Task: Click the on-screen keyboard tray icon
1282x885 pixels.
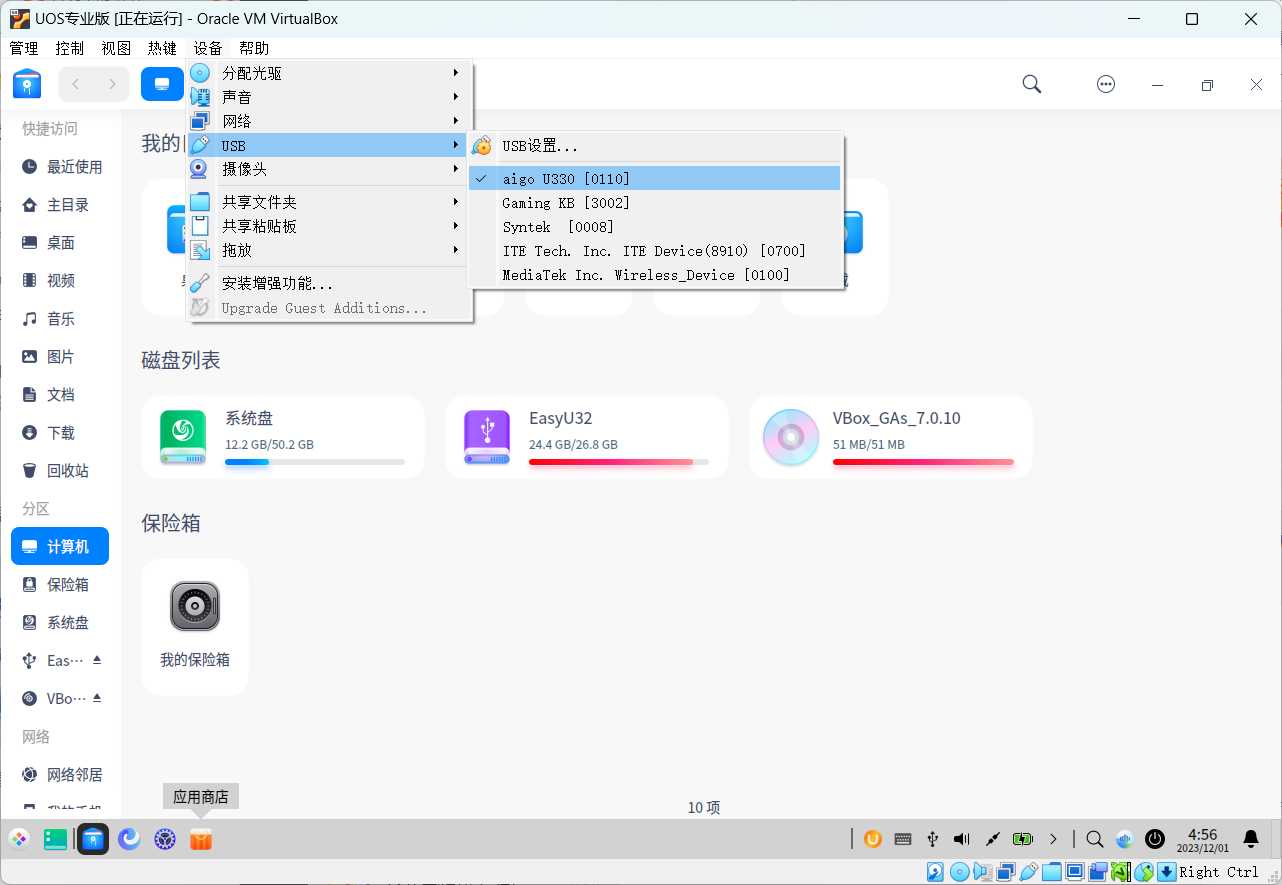Action: (902, 839)
